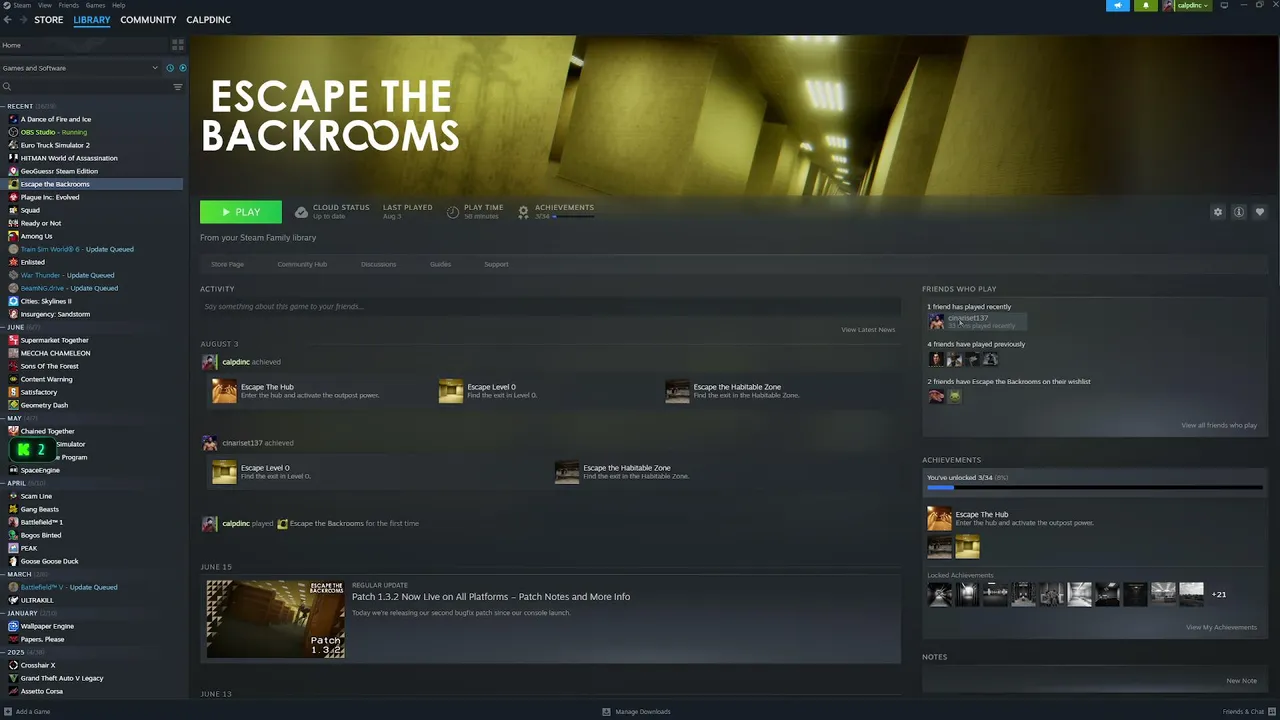This screenshot has width=1280, height=720.
Task: Click View all friends who play
Action: (x=1219, y=425)
